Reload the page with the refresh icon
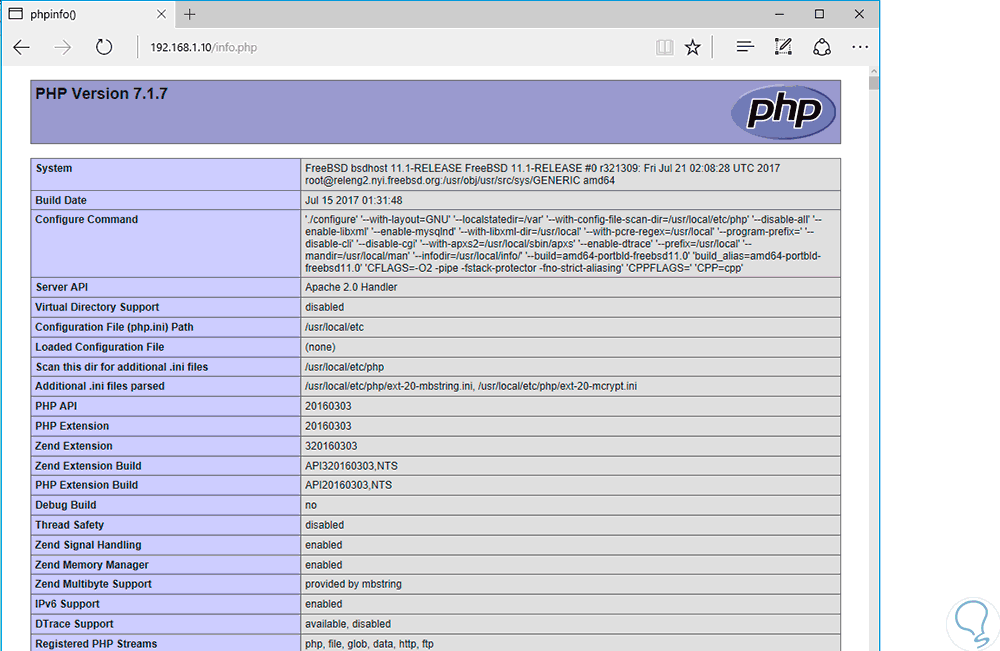 pos(104,47)
